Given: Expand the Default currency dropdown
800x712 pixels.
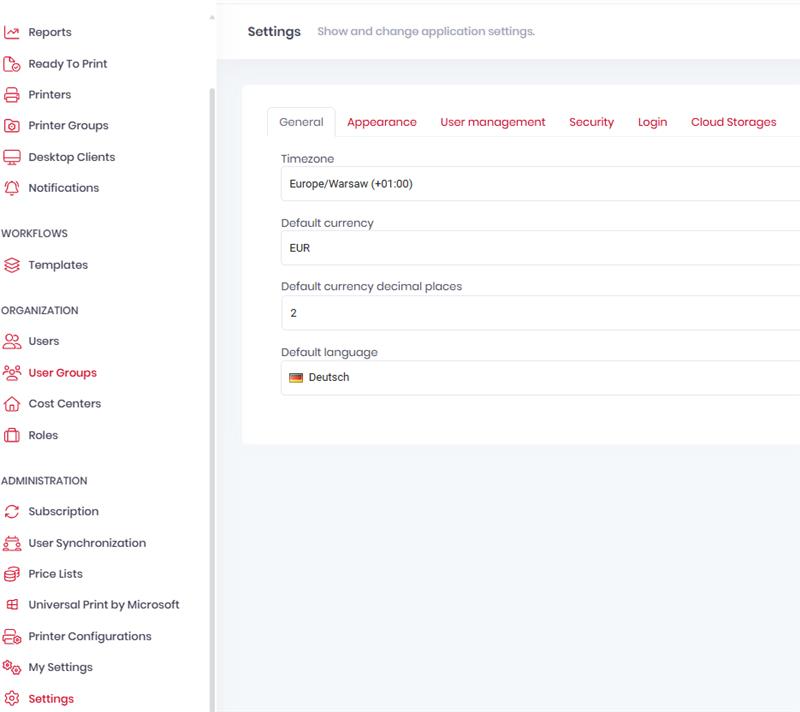Looking at the screenshot, I should click(540, 248).
